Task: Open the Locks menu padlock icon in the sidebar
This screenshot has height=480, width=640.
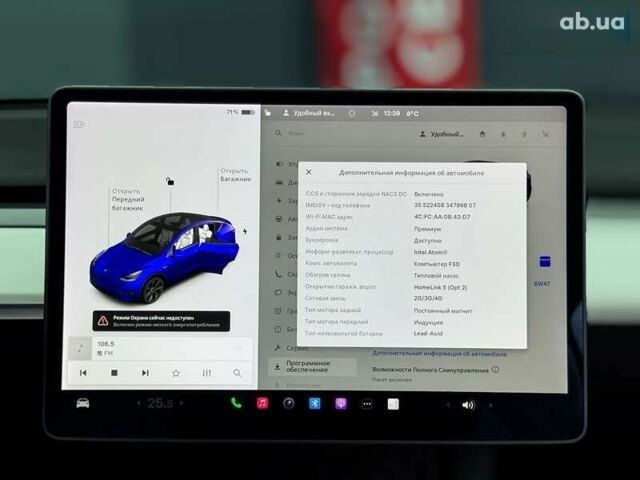Action: click(279, 237)
